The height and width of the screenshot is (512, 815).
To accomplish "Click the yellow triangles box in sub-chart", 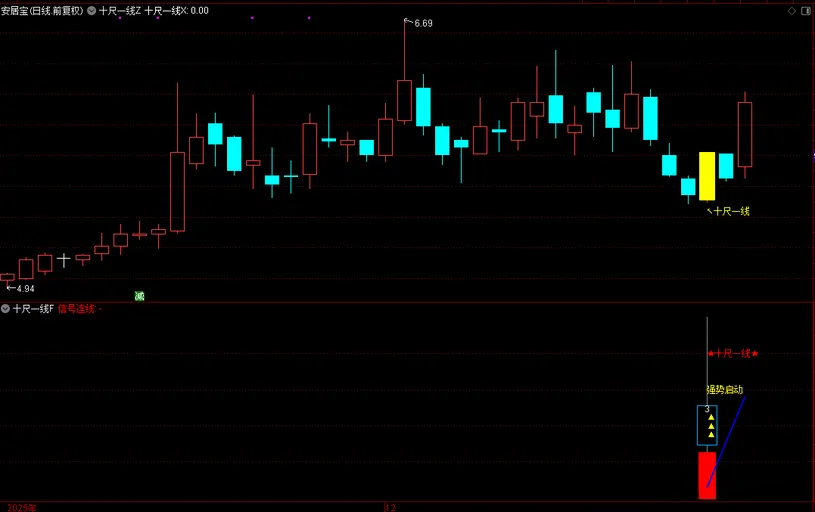I will pos(707,425).
